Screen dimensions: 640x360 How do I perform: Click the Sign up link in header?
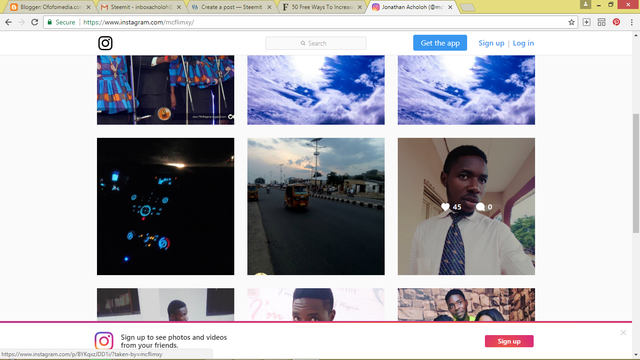(x=491, y=43)
